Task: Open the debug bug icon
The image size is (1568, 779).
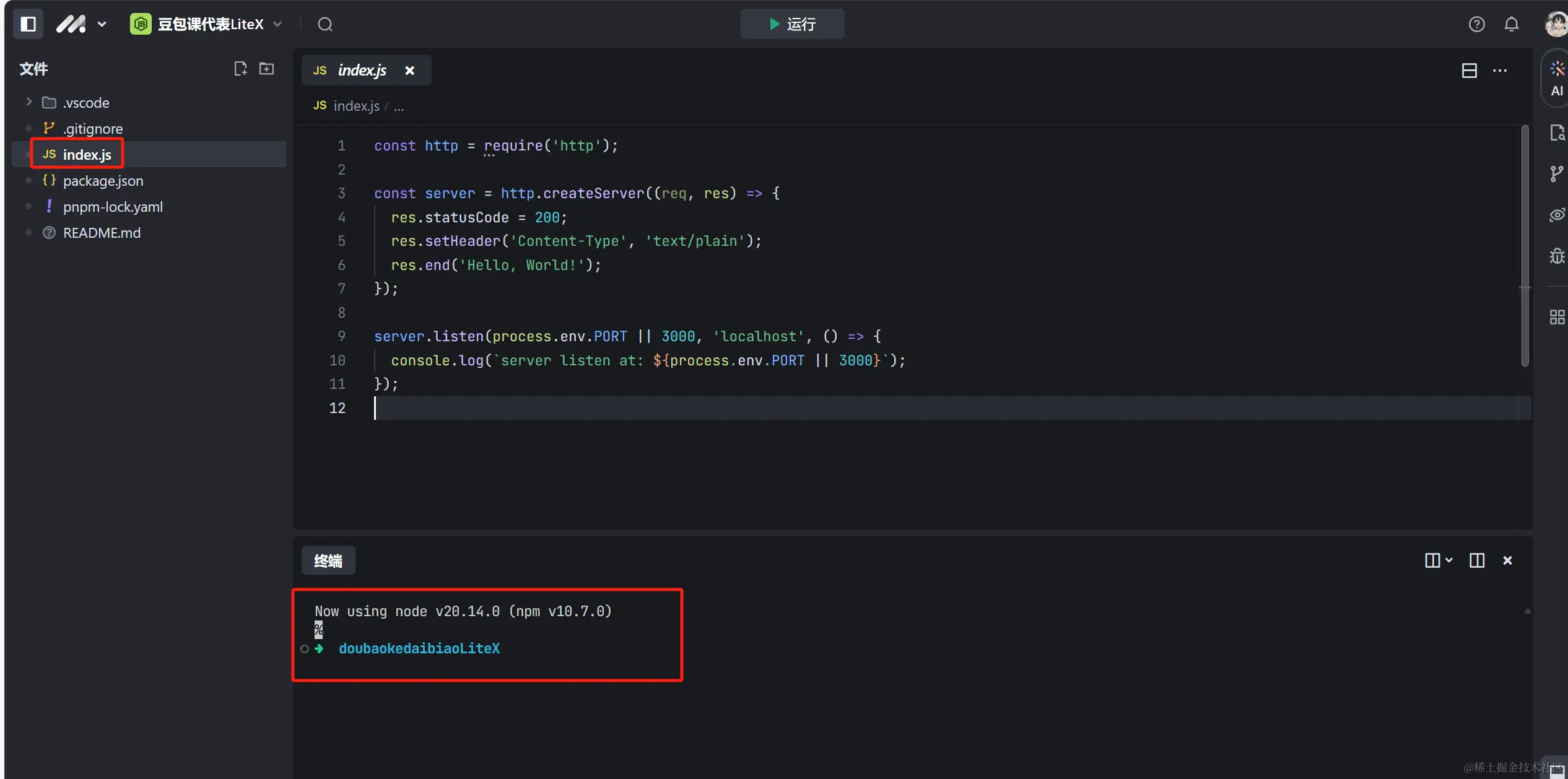Action: pyautogui.click(x=1556, y=256)
